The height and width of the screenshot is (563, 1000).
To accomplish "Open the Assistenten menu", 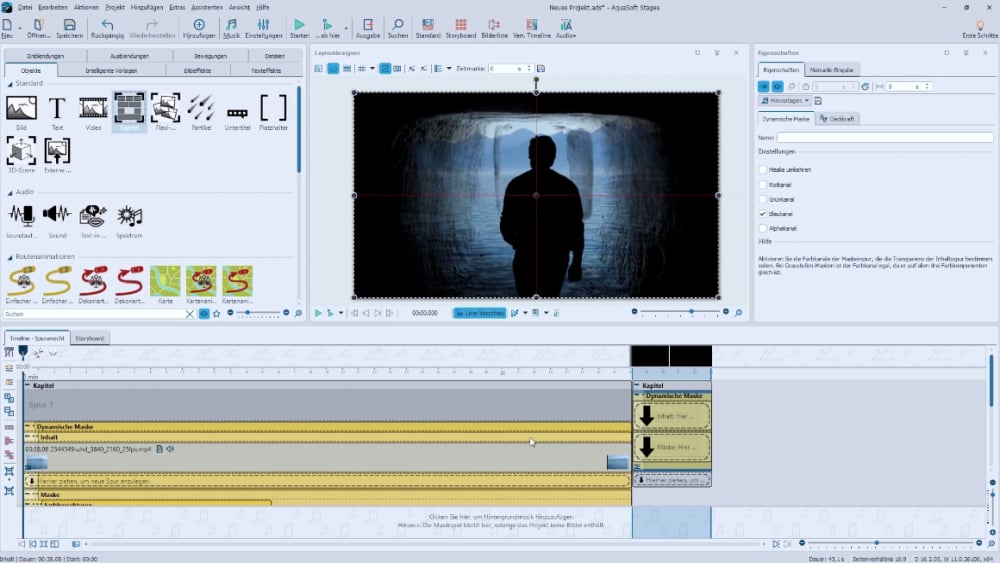I will 208,7.
